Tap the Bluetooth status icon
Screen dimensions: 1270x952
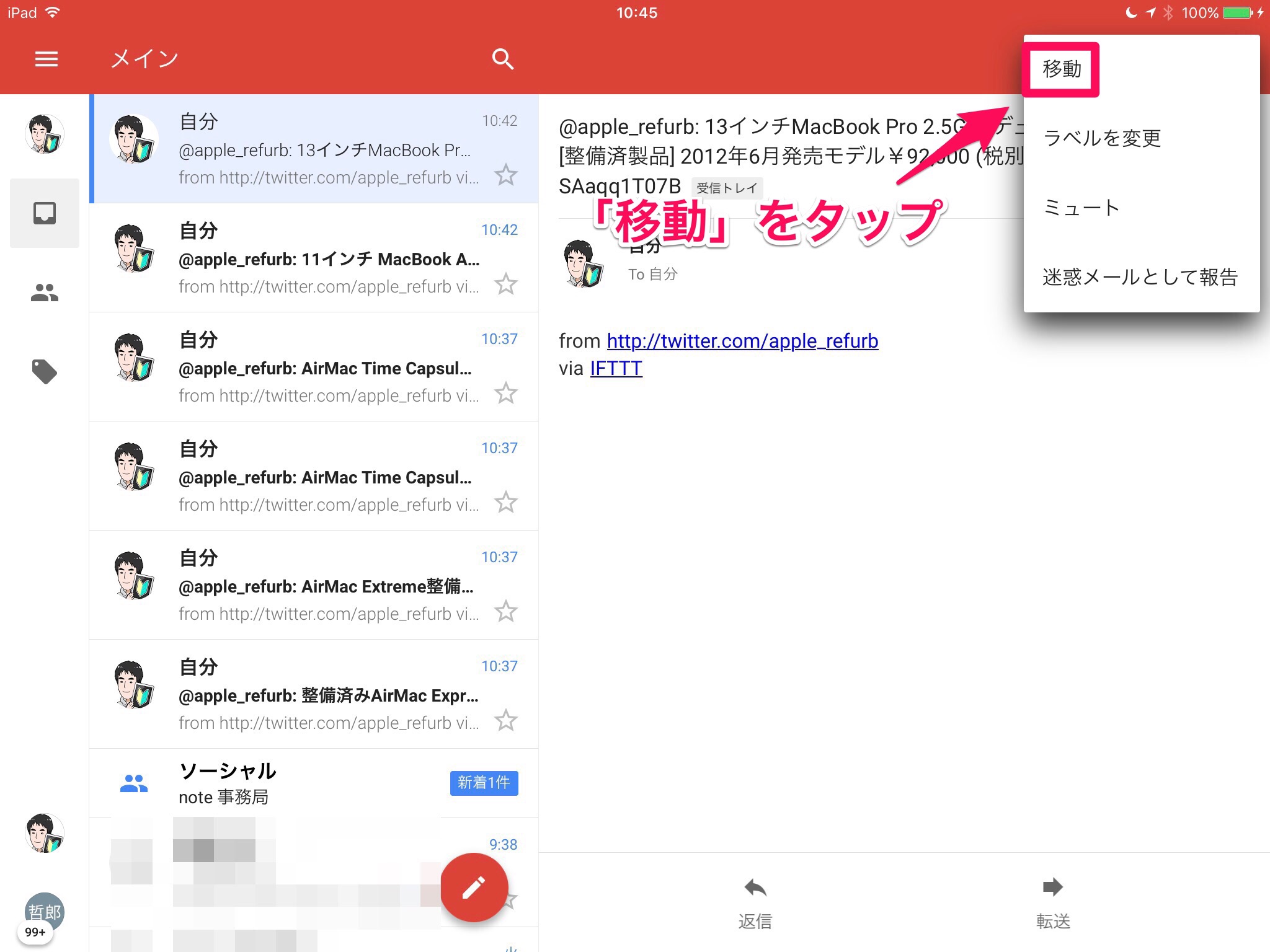click(1168, 13)
